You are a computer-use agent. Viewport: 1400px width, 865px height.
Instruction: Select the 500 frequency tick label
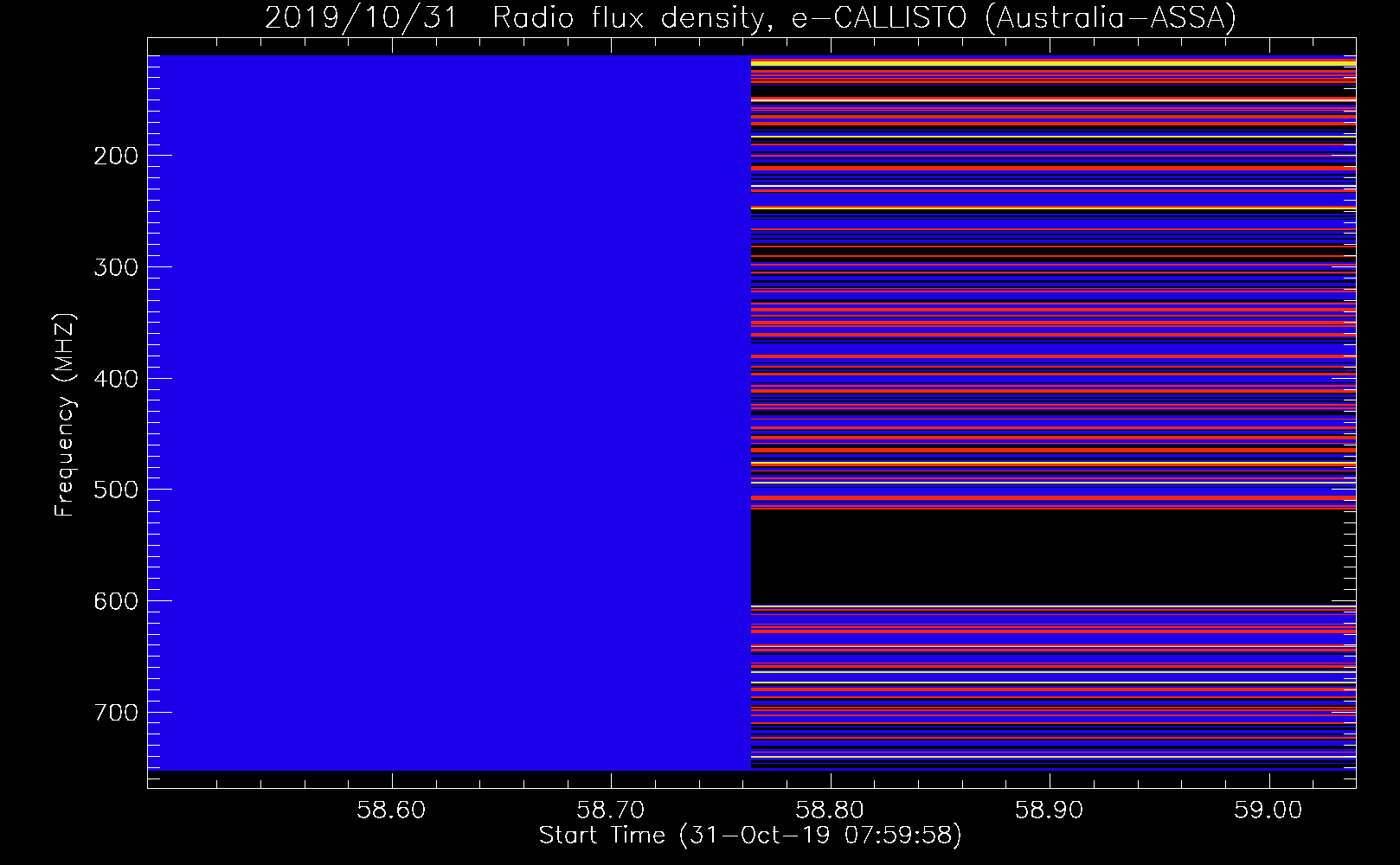click(116, 490)
